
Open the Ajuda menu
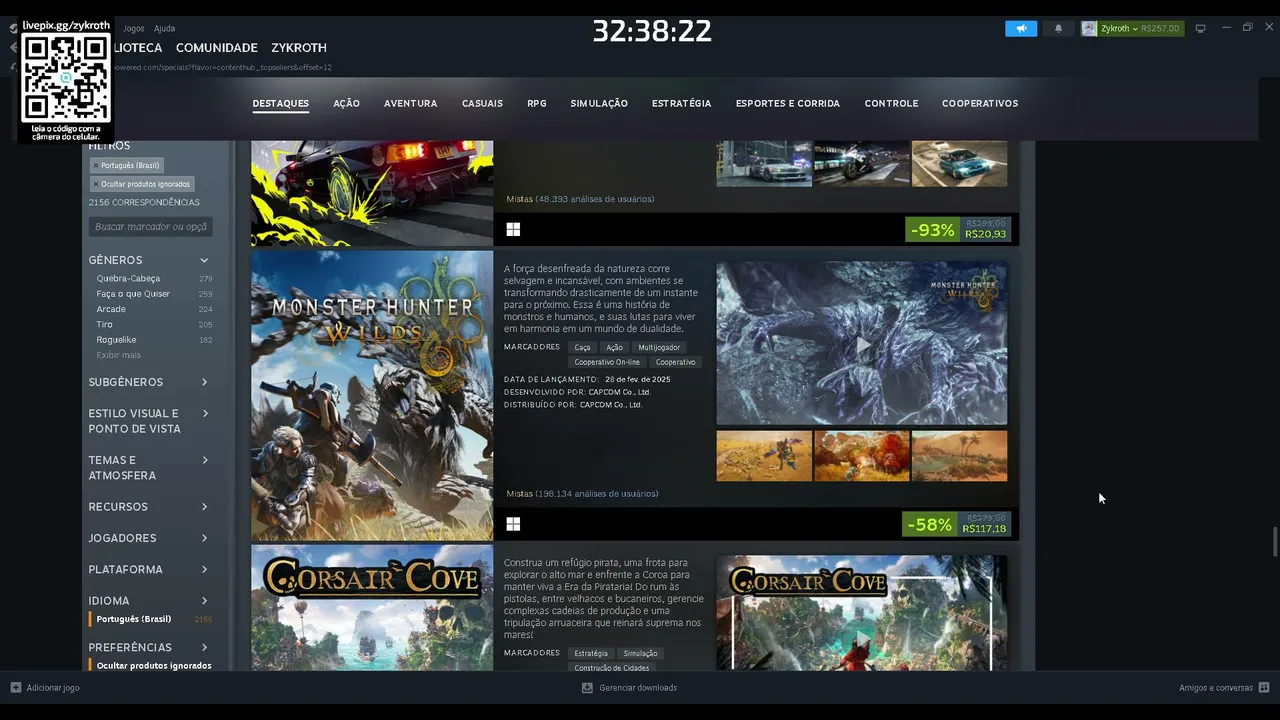164,28
